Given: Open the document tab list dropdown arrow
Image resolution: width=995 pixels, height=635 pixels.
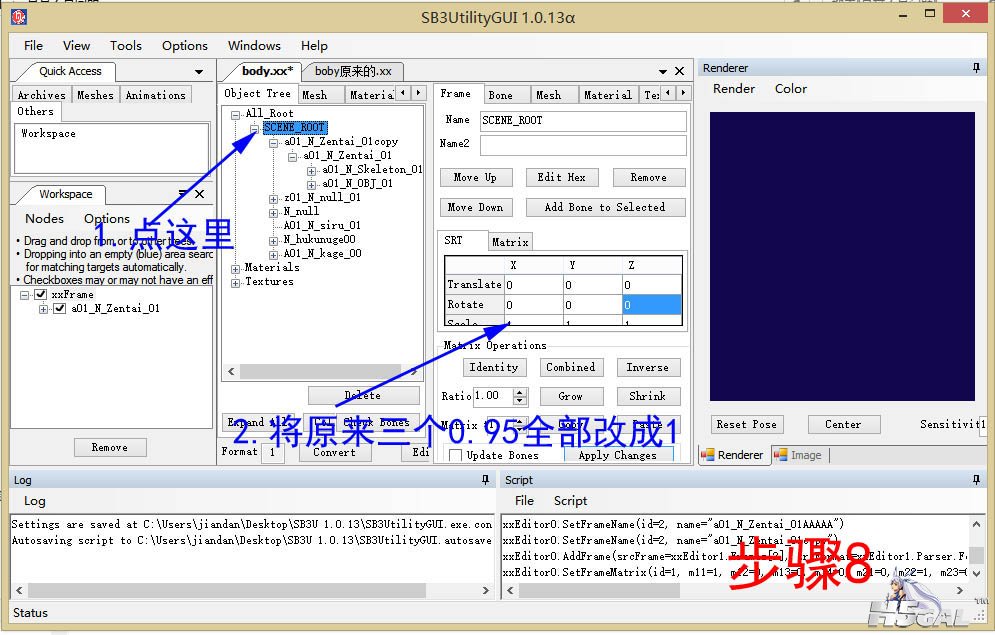Looking at the screenshot, I should (x=662, y=72).
